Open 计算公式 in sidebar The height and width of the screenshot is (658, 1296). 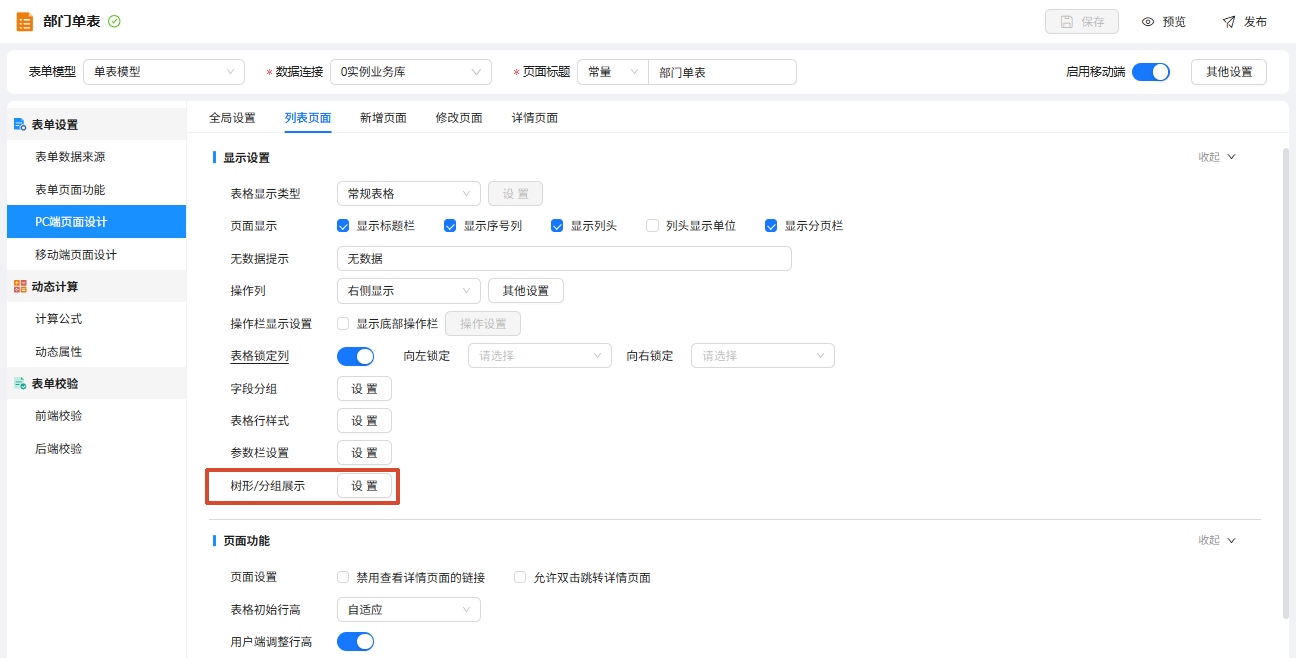(96, 319)
